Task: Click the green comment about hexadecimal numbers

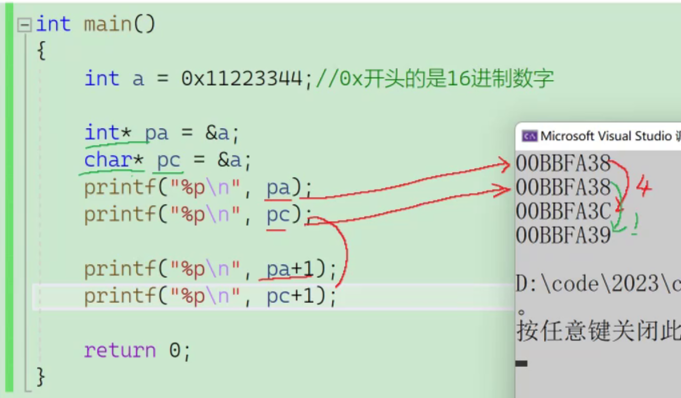Action: click(435, 79)
